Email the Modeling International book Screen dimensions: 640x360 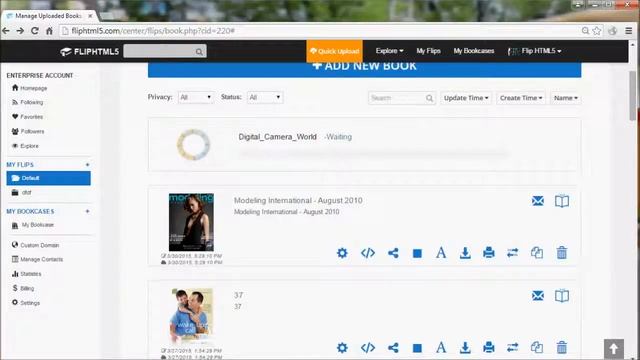538,201
